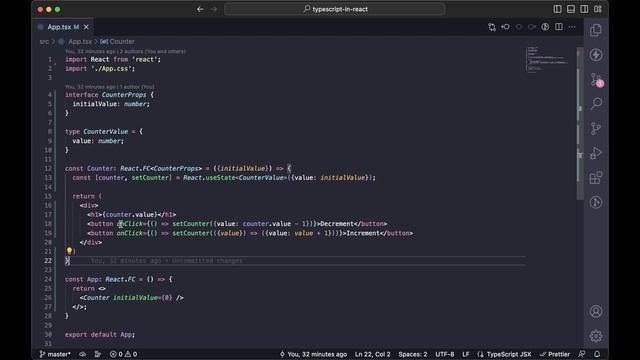Change indentation via Spaces: 2
The width and height of the screenshot is (640, 360).
pyautogui.click(x=413, y=354)
